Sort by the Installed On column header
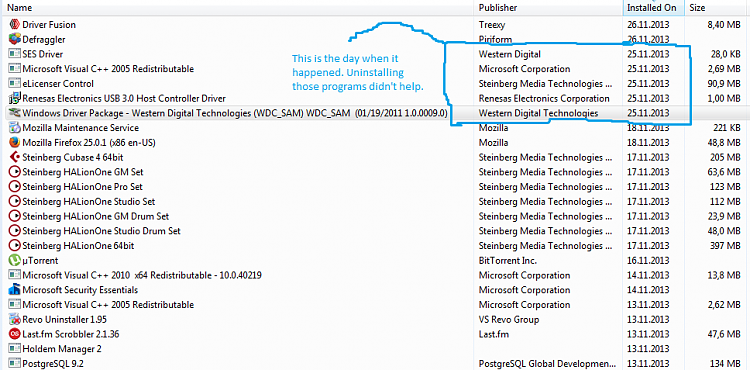 tap(654, 8)
